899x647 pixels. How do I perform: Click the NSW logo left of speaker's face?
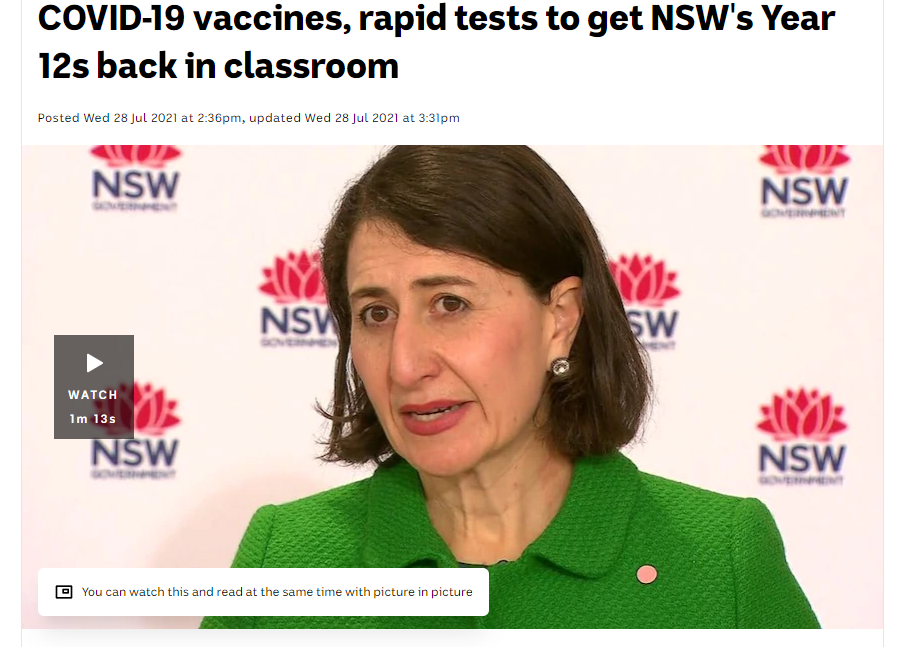[298, 299]
